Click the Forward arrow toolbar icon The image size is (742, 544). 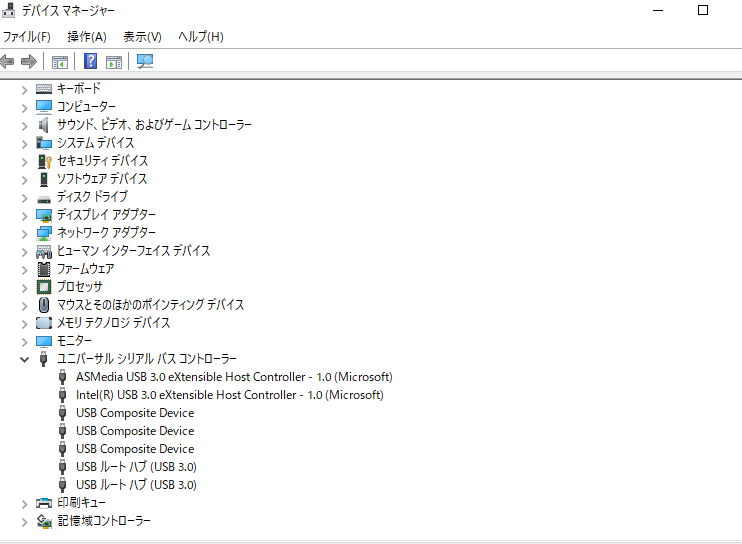29,61
